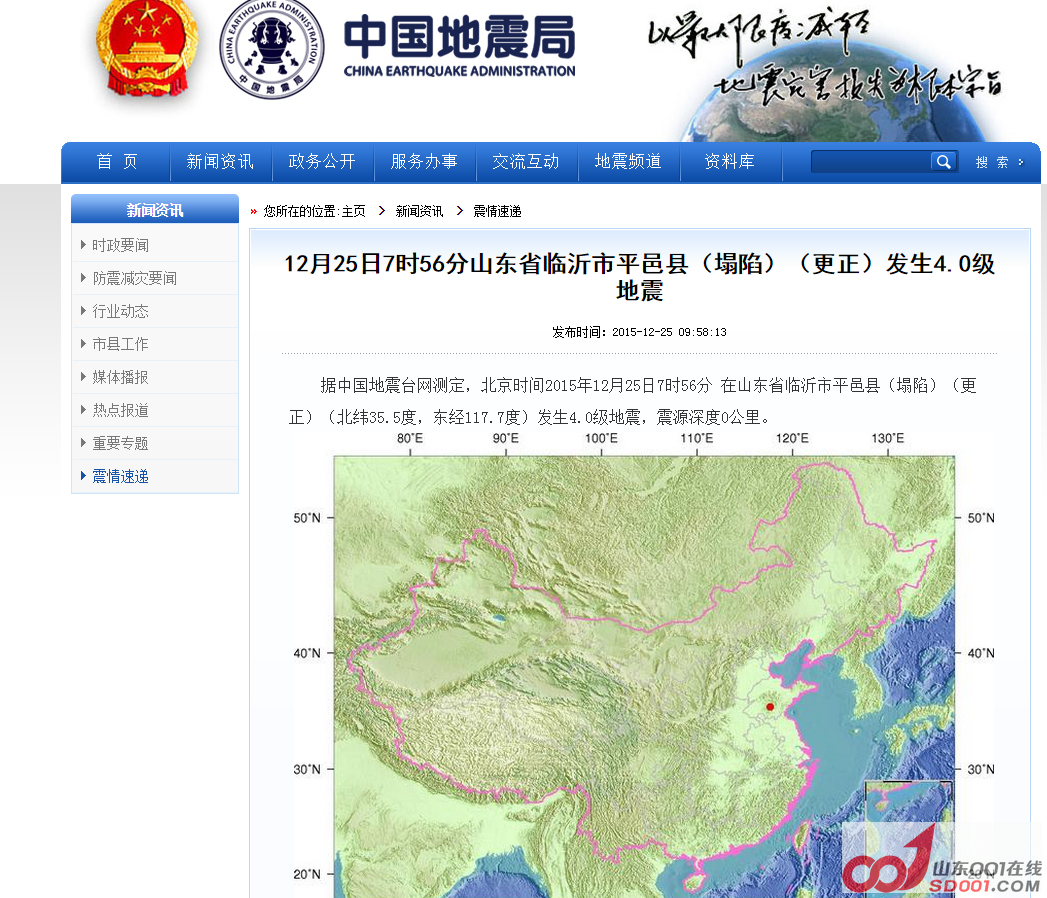Open the 交流互动 navigation item
This screenshot has width=1047, height=898.
tap(526, 161)
